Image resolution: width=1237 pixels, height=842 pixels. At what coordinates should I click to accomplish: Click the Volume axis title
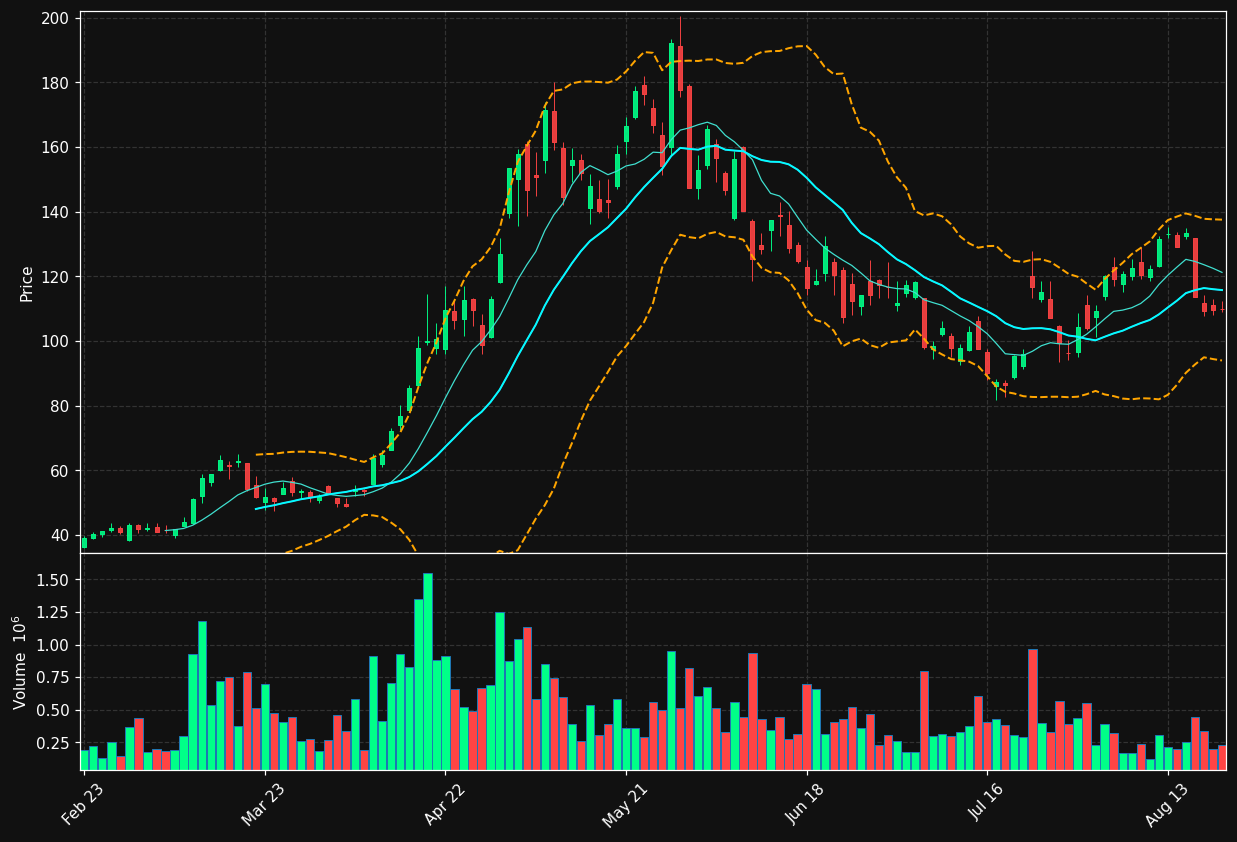[20, 662]
